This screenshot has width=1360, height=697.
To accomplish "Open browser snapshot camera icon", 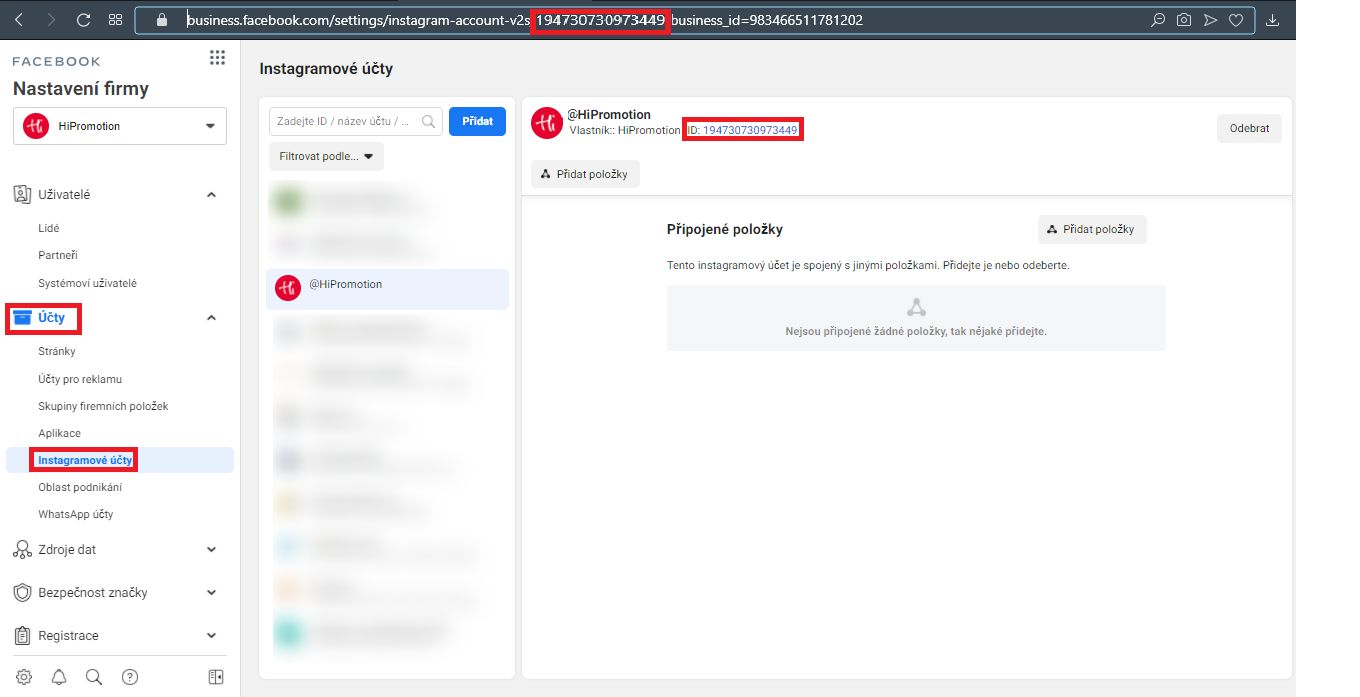I will coord(1184,19).
